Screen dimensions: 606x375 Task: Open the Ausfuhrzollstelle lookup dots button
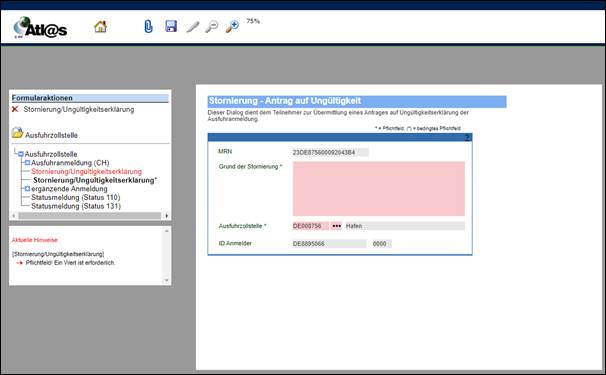pyautogui.click(x=337, y=226)
